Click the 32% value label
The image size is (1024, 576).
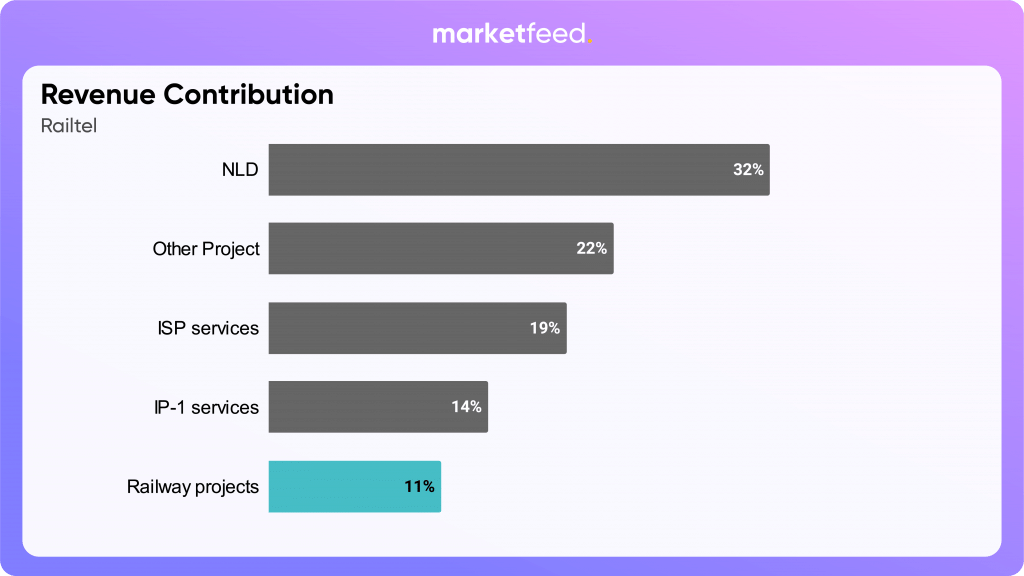tap(748, 170)
